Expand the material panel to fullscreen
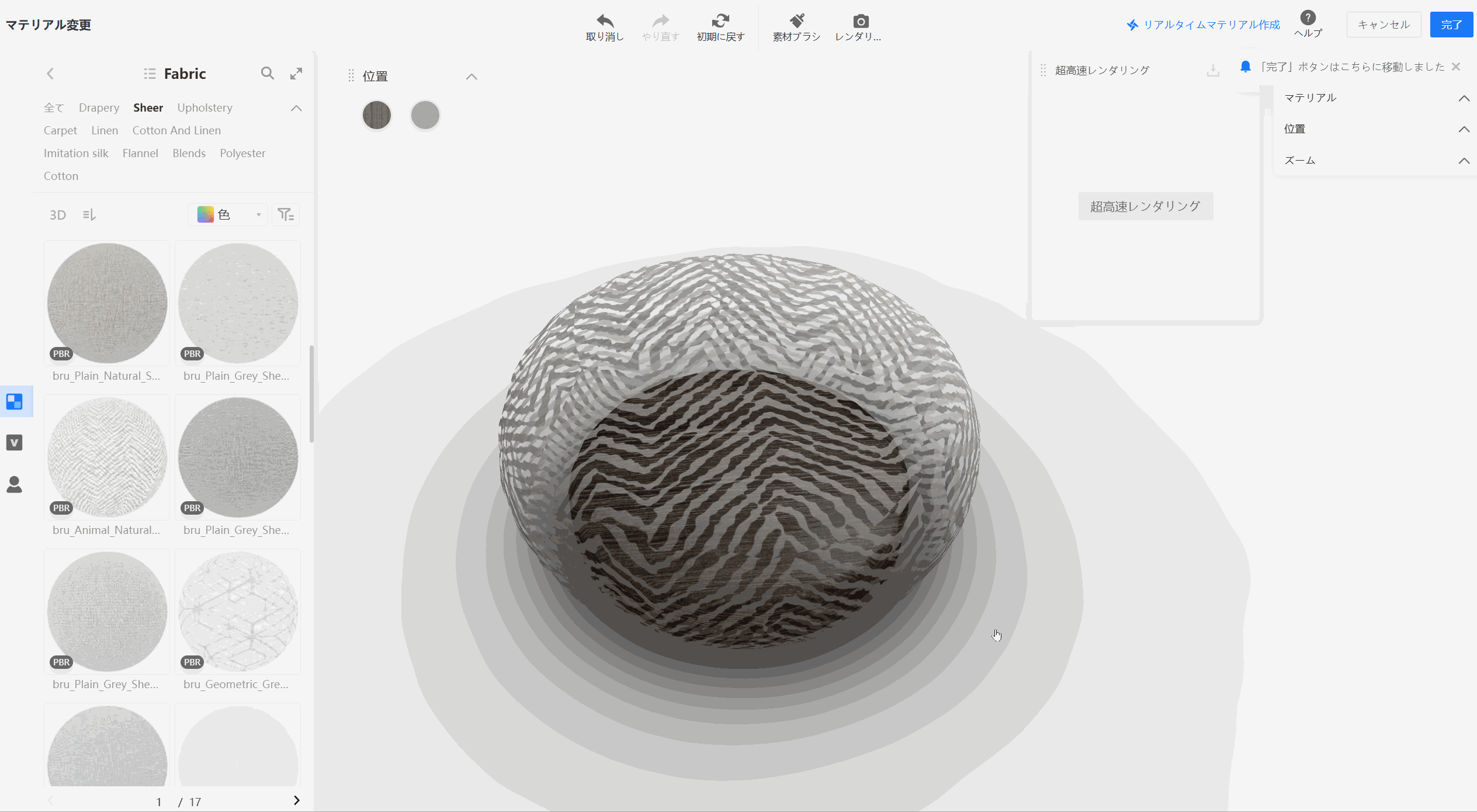This screenshot has height=812, width=1477. pos(296,74)
